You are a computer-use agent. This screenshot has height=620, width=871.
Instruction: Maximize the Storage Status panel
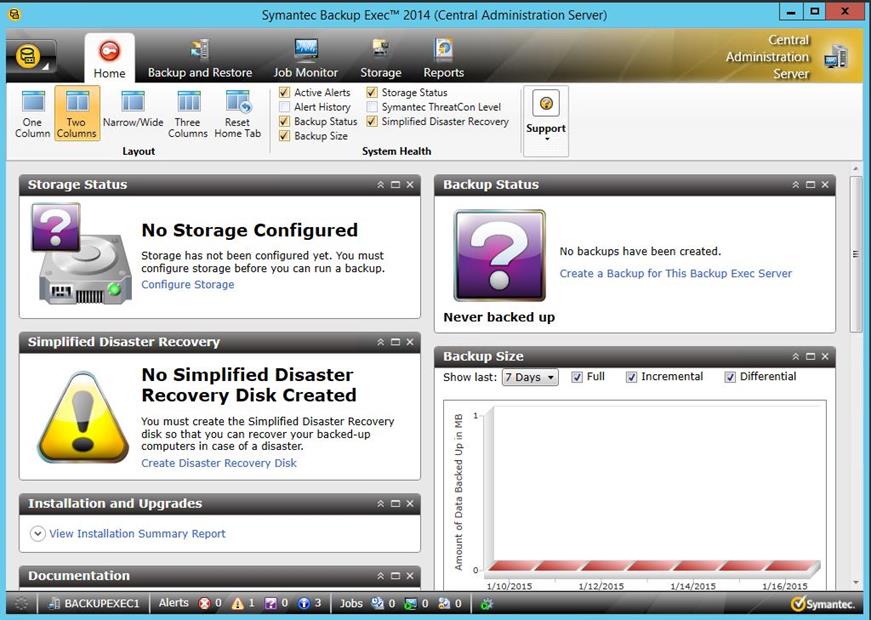396,185
